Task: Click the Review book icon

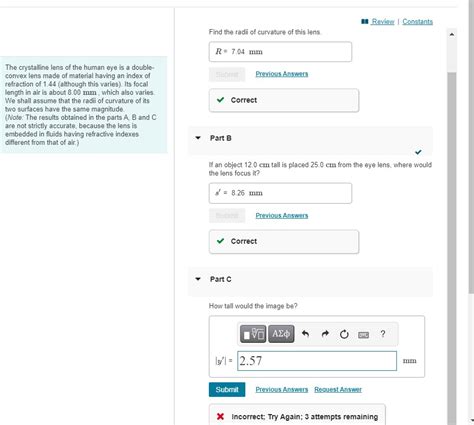Action: click(365, 21)
